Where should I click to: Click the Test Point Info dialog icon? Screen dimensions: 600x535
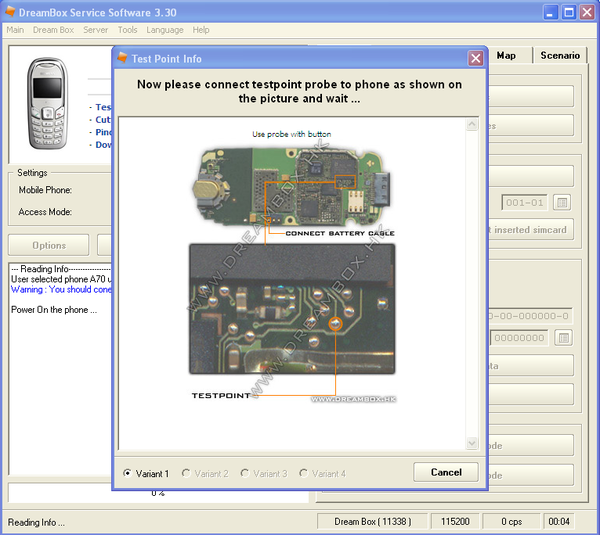122,58
